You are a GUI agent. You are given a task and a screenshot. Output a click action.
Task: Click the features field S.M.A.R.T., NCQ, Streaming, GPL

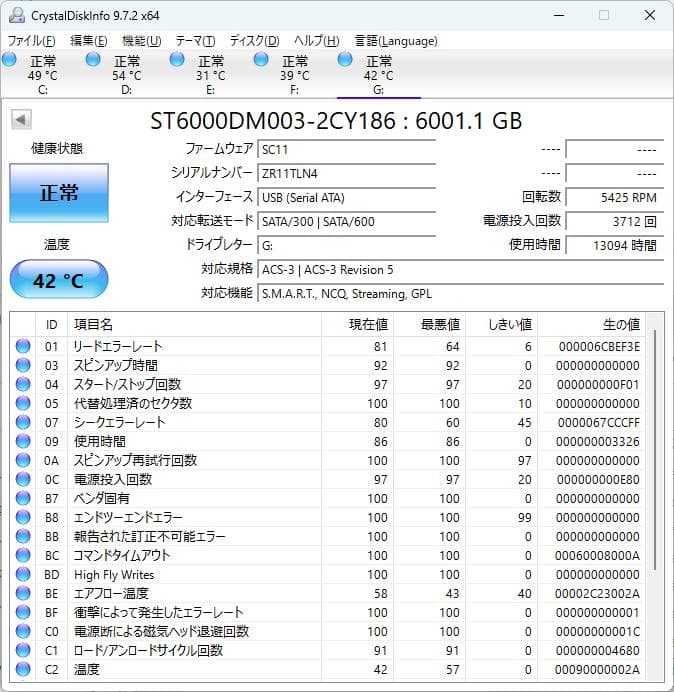point(461,293)
